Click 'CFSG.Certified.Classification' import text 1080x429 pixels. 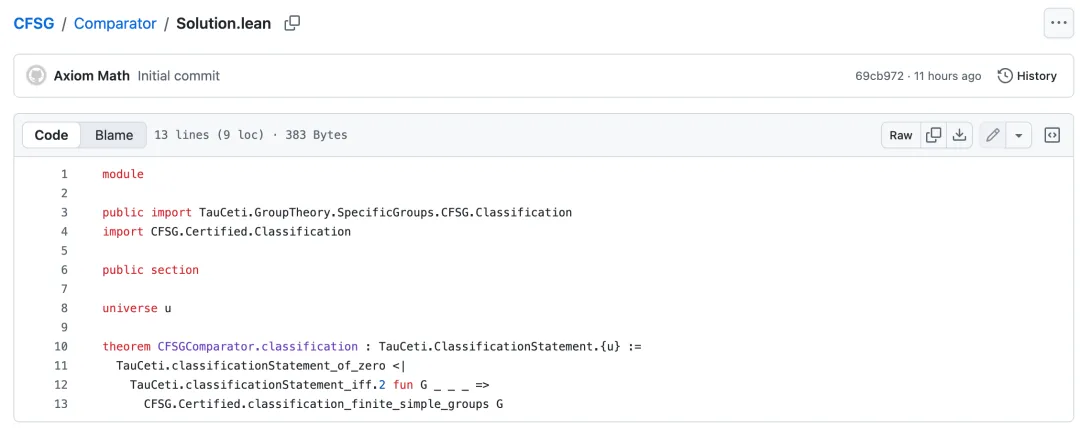tap(251, 231)
